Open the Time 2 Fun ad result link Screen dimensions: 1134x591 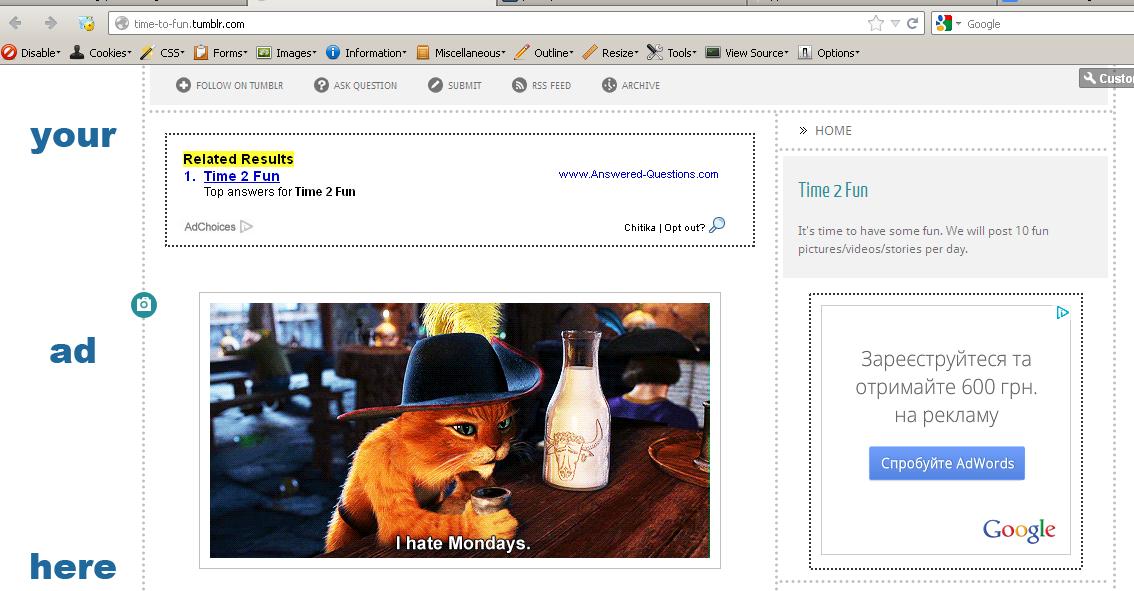[x=242, y=176]
